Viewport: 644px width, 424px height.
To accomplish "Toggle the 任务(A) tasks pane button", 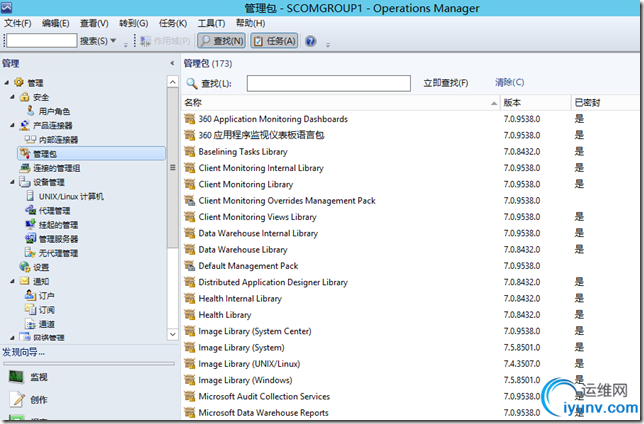I will [274, 41].
